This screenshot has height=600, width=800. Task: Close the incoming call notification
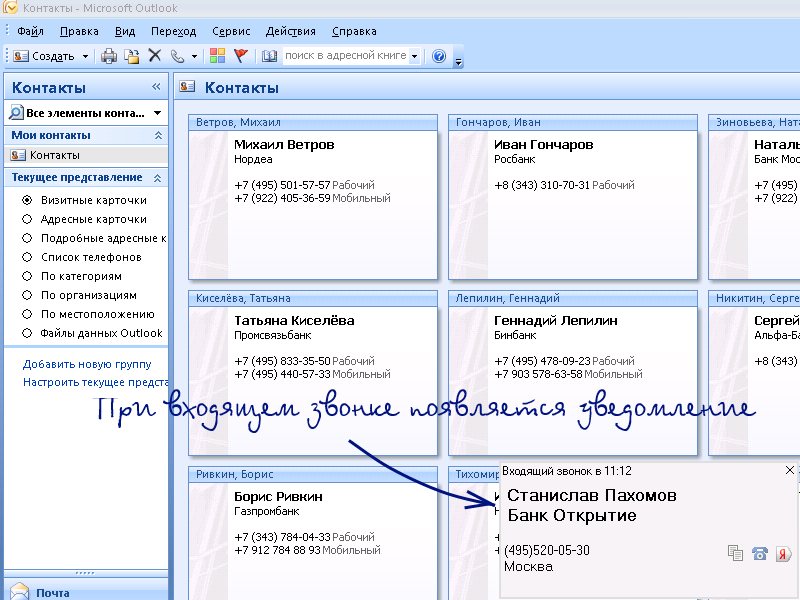[x=790, y=470]
